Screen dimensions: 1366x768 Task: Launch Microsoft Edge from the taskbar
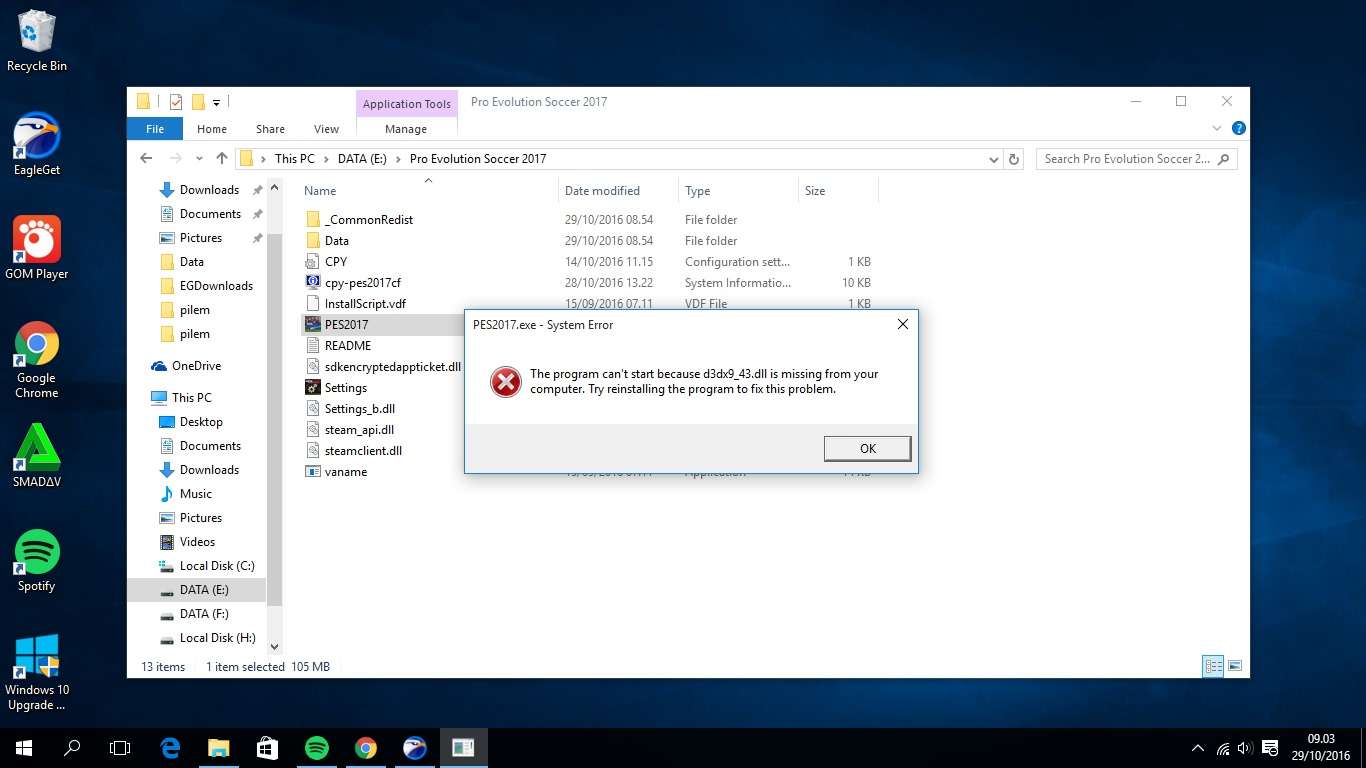tap(170, 748)
